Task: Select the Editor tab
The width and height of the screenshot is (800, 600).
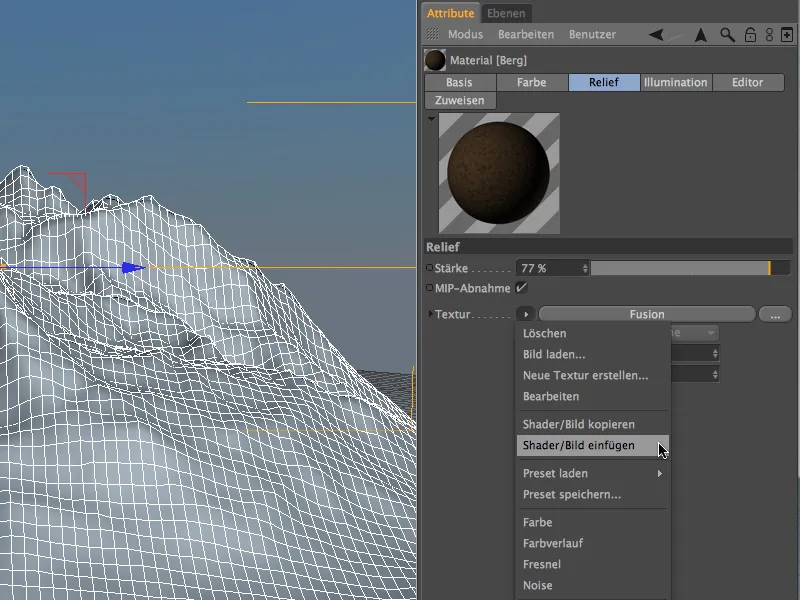Action: click(x=748, y=82)
